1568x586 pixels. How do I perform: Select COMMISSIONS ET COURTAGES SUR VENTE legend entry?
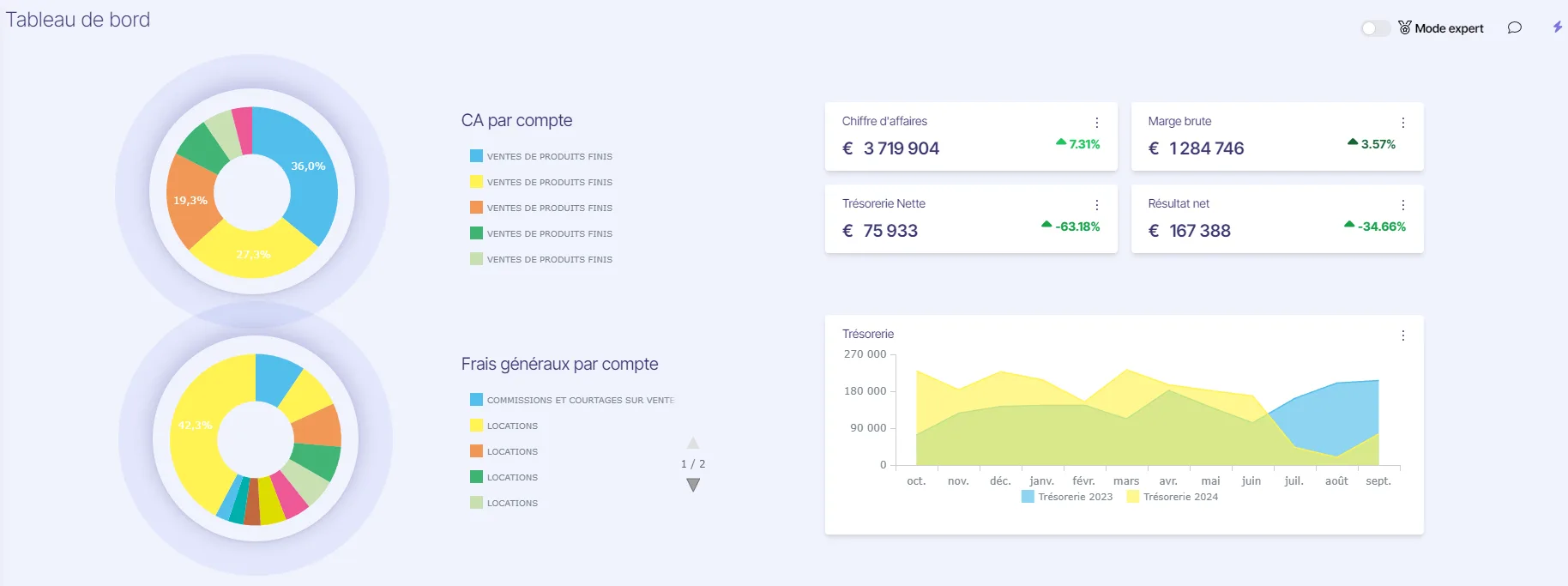[572, 400]
